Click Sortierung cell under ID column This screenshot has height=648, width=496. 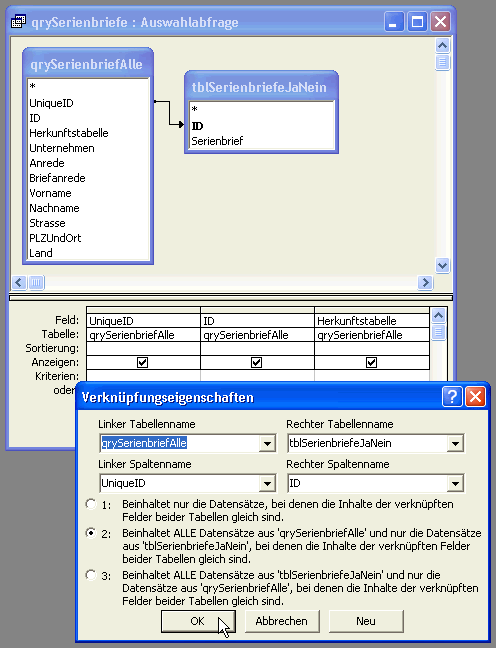click(257, 349)
